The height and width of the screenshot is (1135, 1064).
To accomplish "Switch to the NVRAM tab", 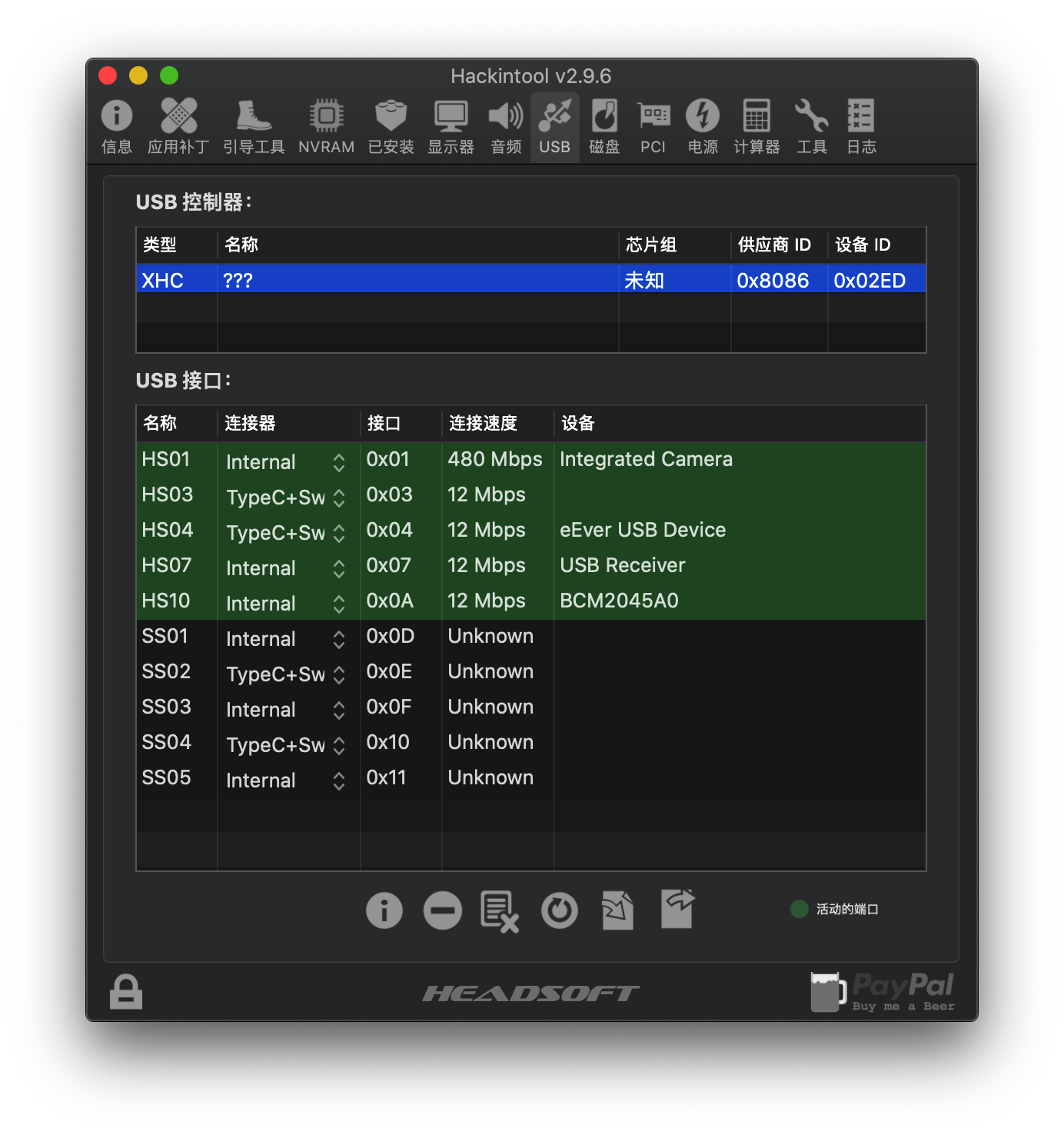I will coord(327,127).
